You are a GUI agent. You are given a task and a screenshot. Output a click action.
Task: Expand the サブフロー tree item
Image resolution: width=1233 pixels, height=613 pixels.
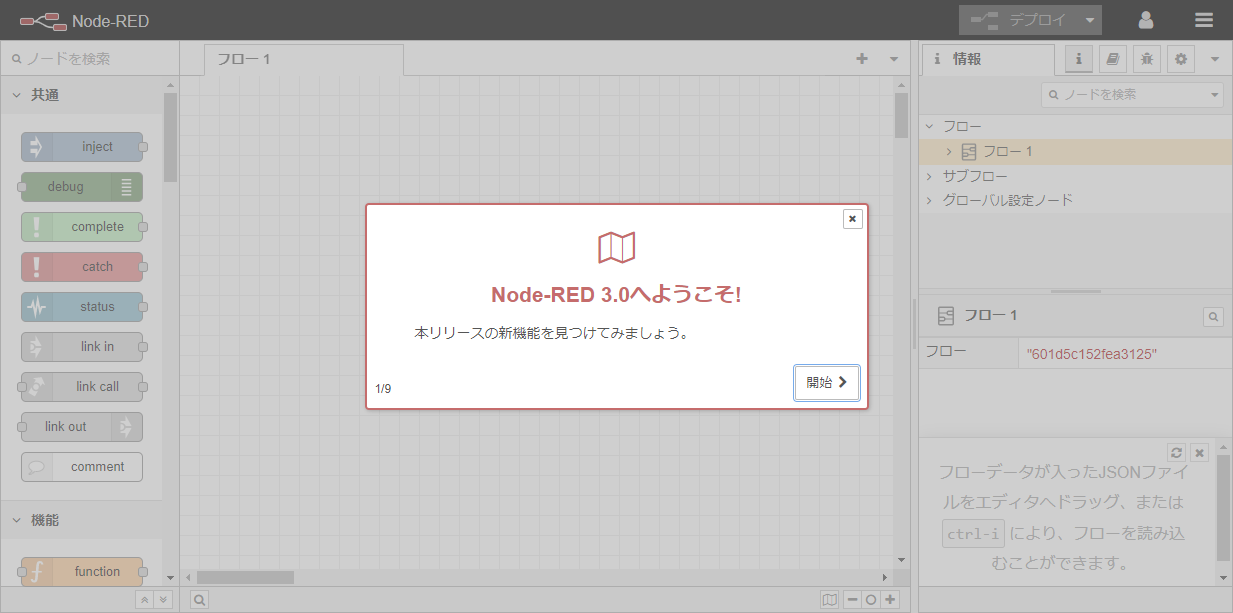929,176
